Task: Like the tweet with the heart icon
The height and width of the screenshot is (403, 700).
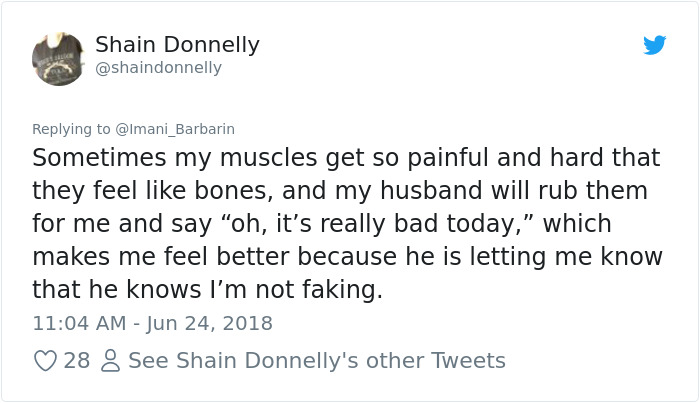Action: coord(45,360)
